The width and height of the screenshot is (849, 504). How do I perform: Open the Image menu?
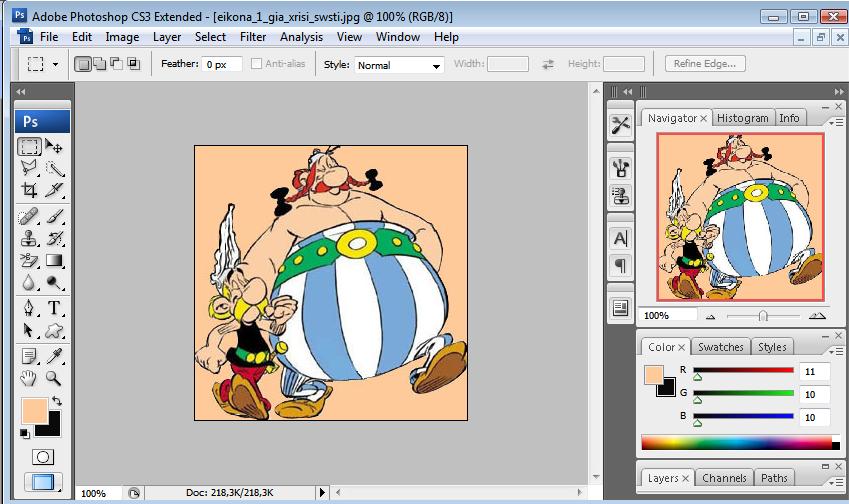click(x=122, y=37)
